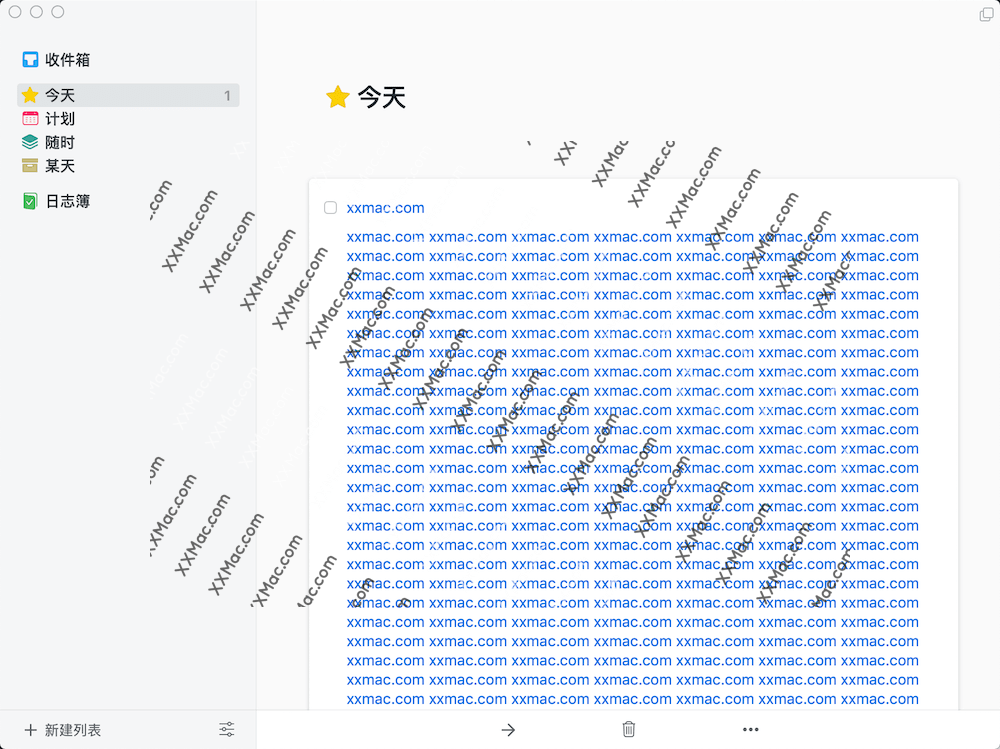Delete the to-do with trash icon
This screenshot has width=1000, height=749.
pos(629,730)
